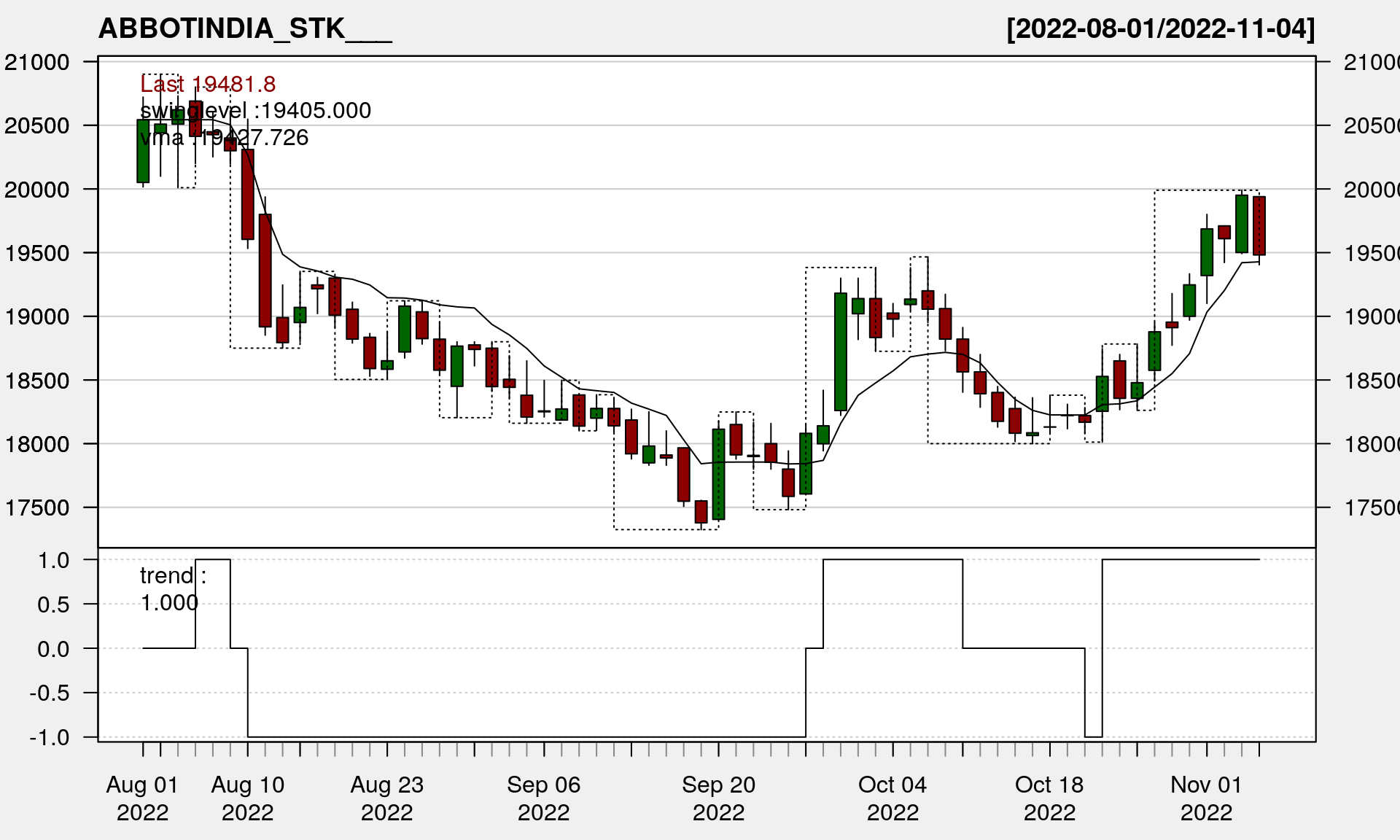Click the Aug 01 2022 axis label

pyautogui.click(x=143, y=798)
